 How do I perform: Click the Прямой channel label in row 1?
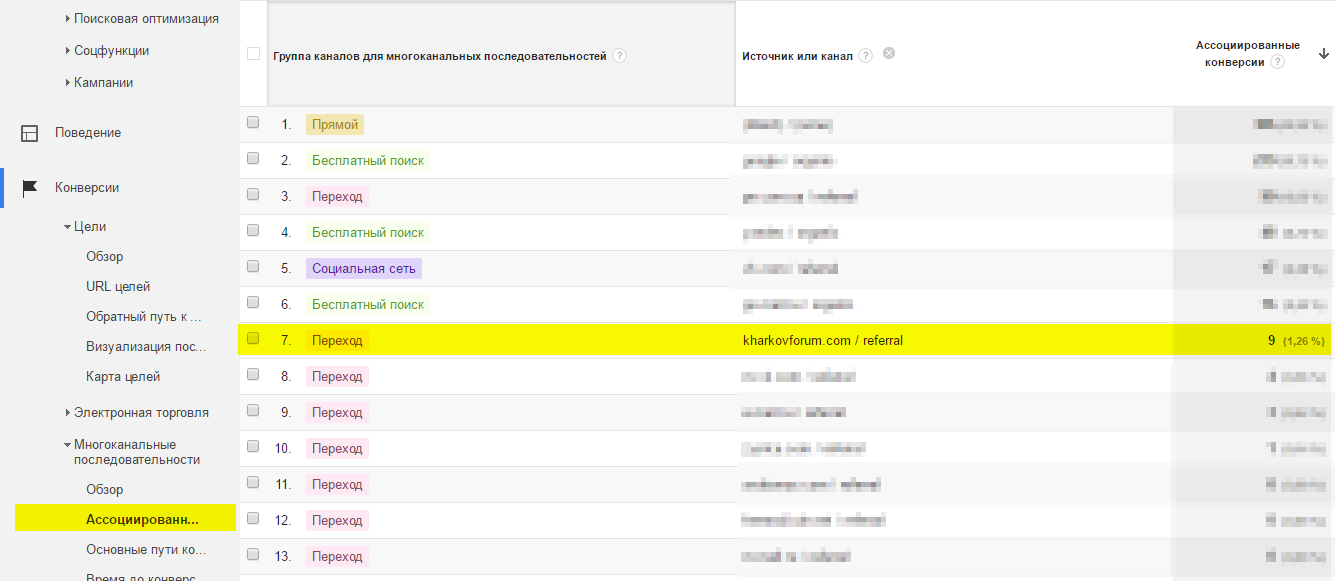coord(335,124)
